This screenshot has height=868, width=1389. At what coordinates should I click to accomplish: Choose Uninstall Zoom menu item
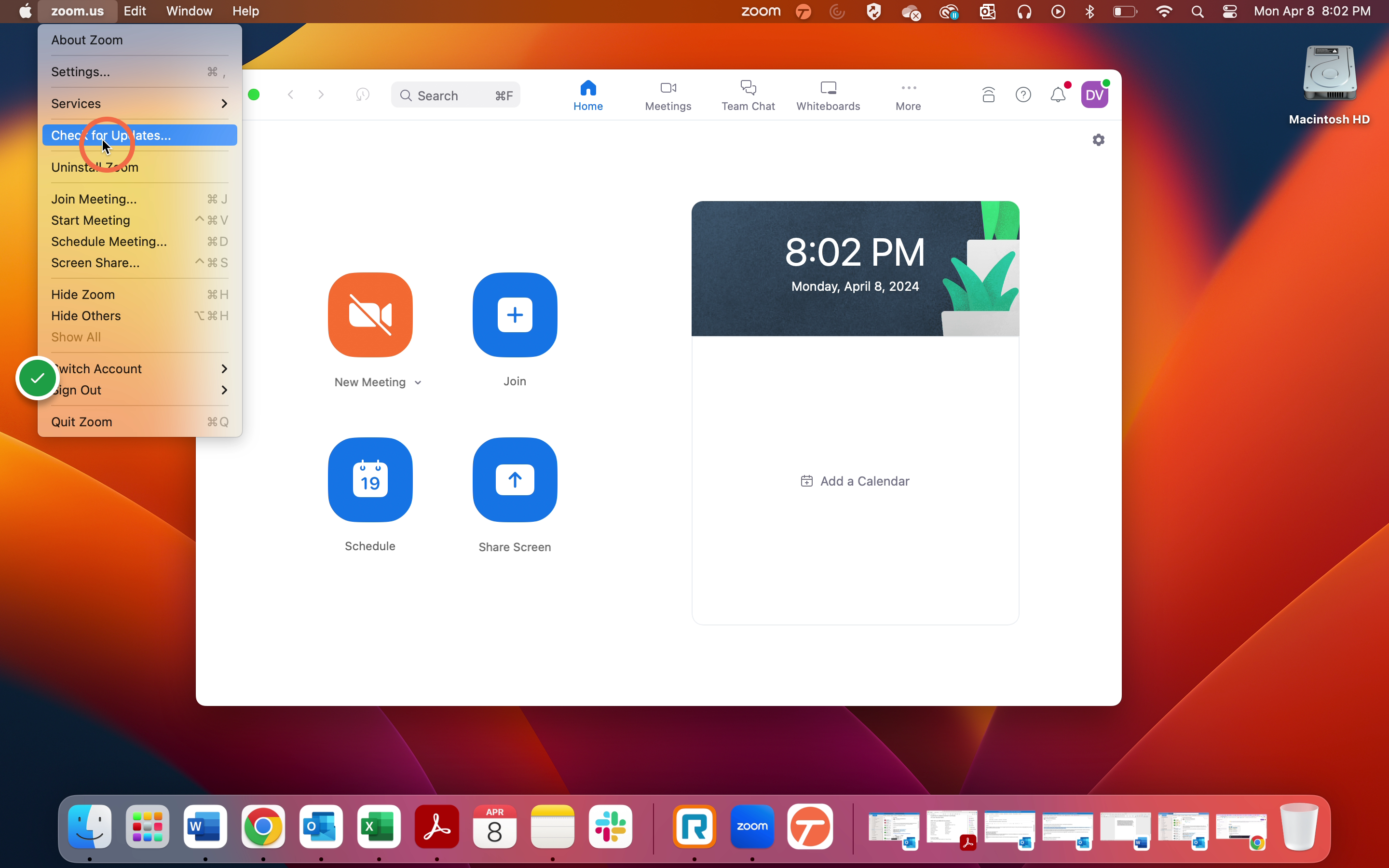[x=139, y=167]
